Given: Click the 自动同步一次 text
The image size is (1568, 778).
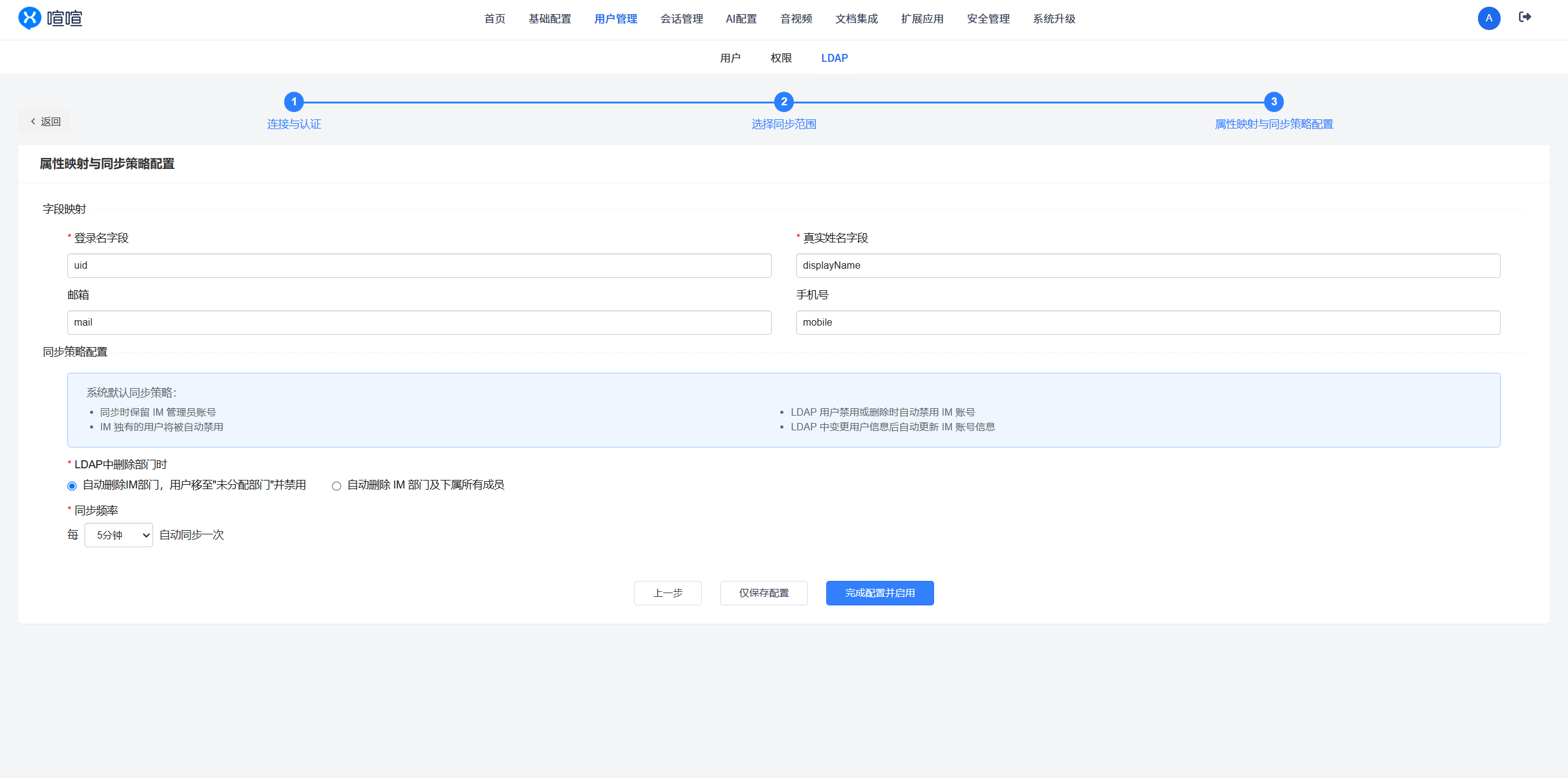Looking at the screenshot, I should coord(192,535).
